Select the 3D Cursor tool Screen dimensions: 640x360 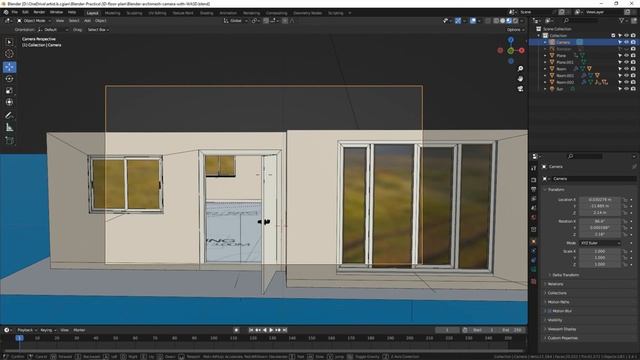pyautogui.click(x=9, y=54)
